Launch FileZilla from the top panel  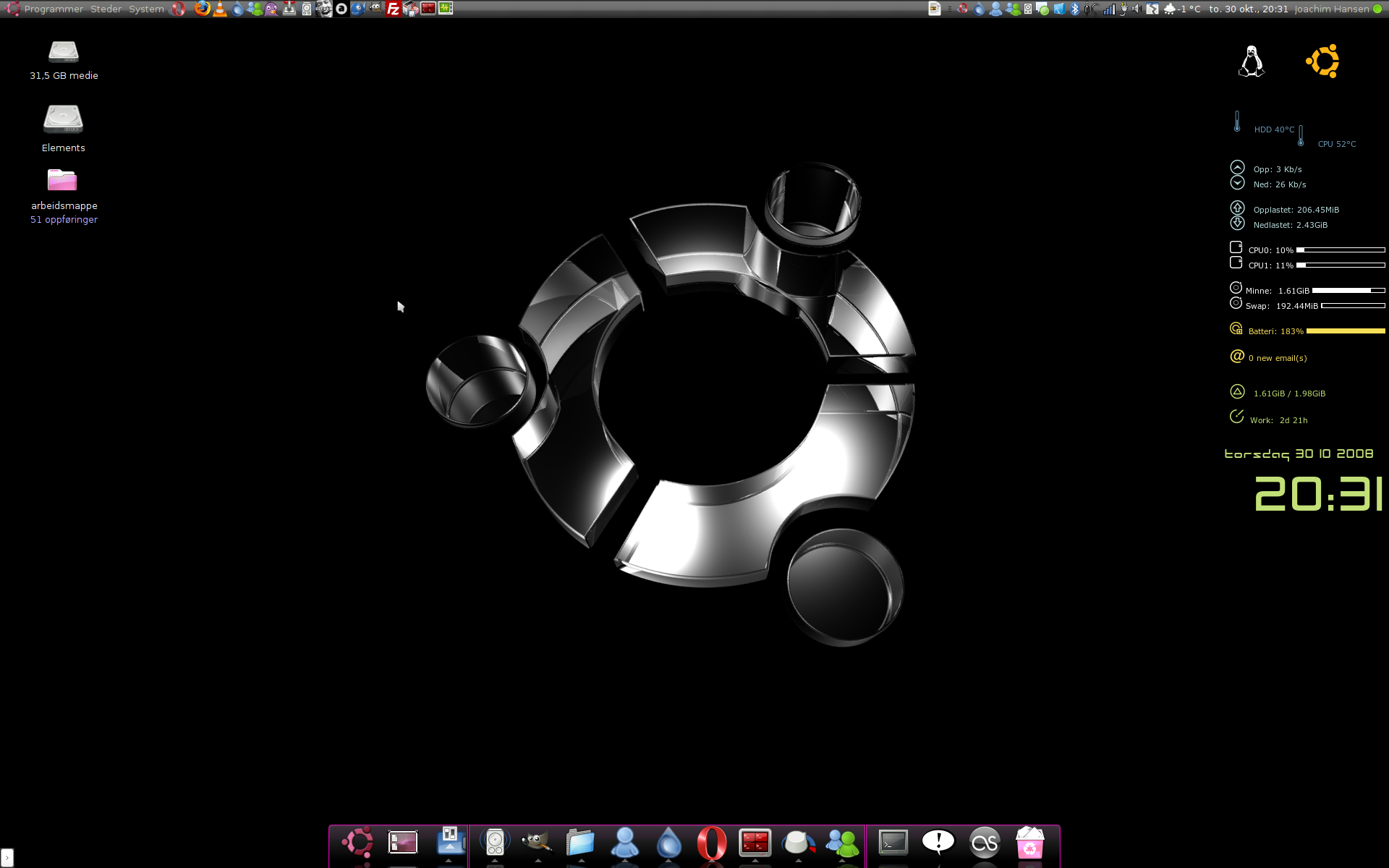[x=394, y=9]
